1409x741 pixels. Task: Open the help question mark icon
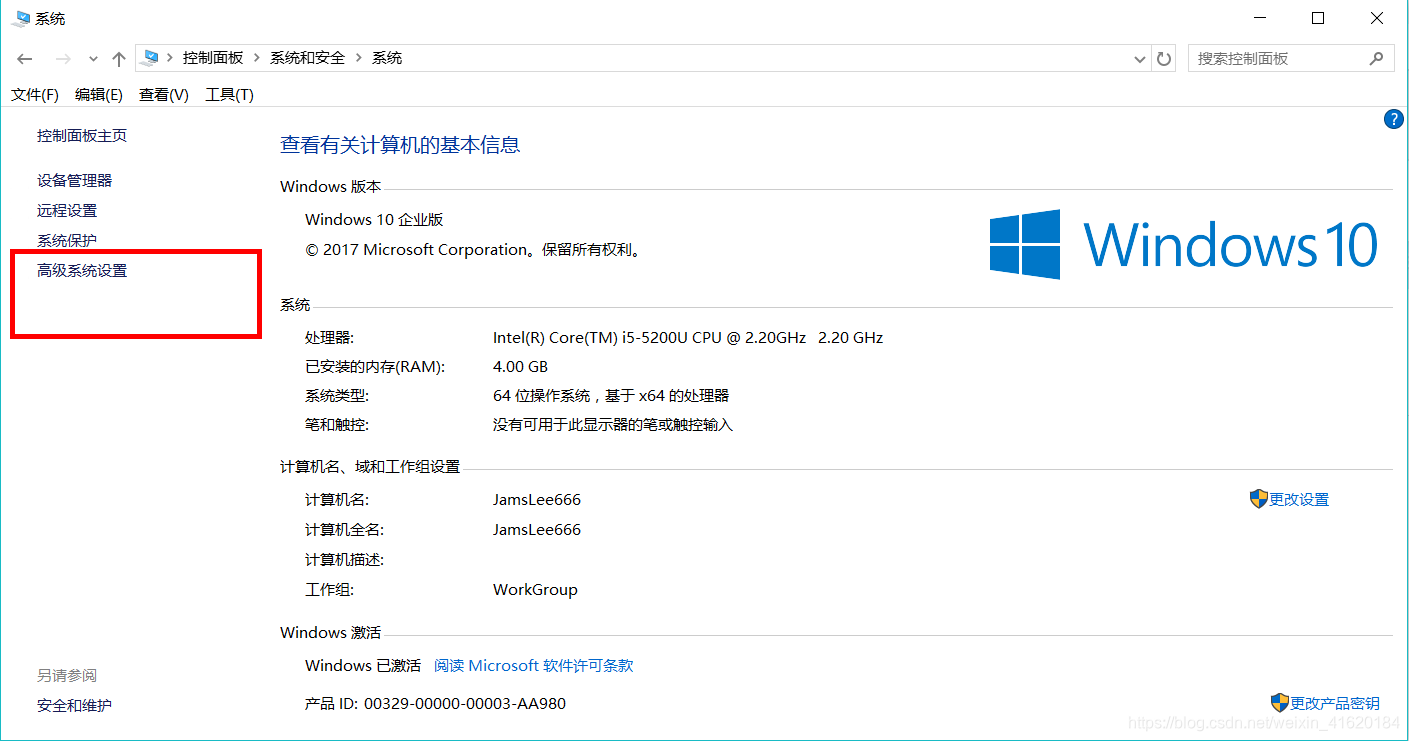(1393, 119)
